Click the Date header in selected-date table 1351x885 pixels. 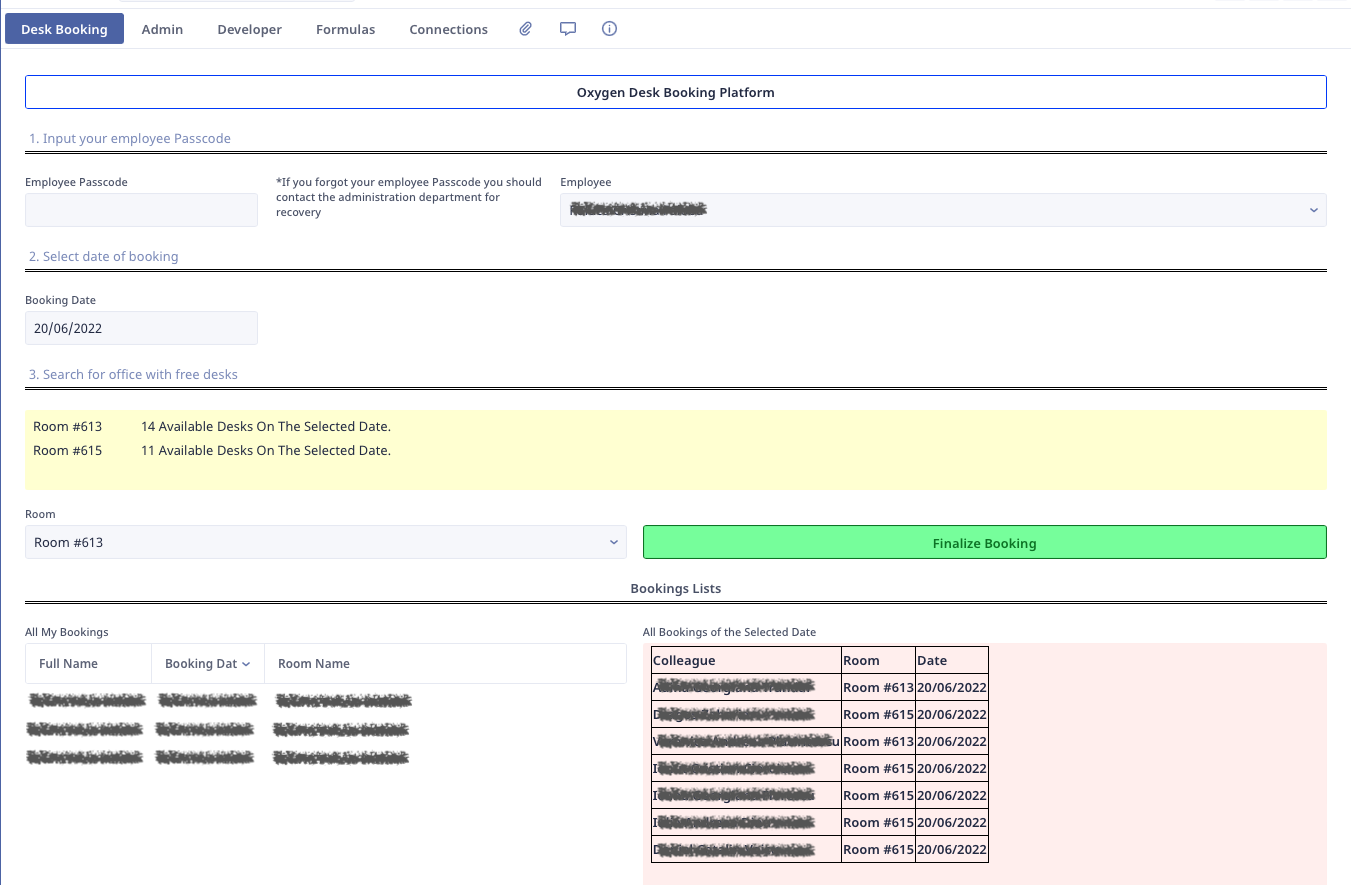[951, 660]
